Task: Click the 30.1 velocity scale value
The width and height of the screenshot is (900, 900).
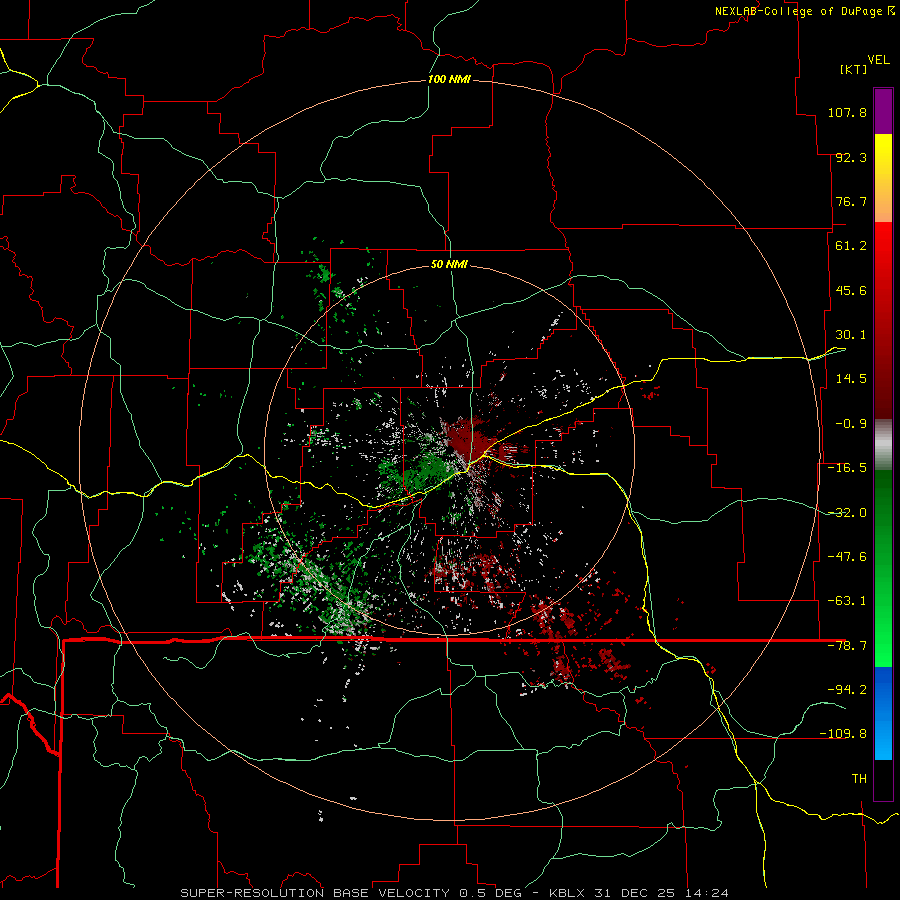Action: pos(851,335)
